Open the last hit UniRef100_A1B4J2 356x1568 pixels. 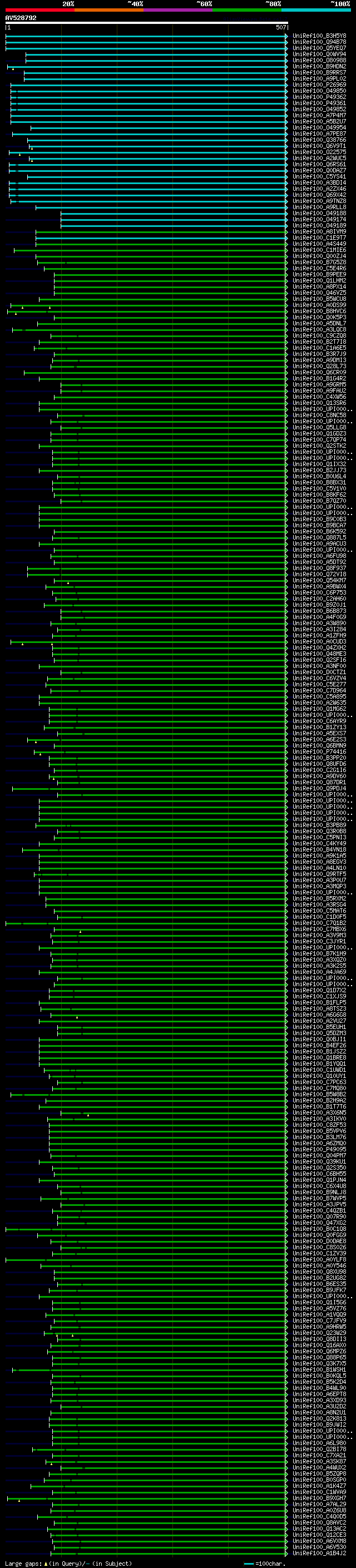[x=319, y=1553]
